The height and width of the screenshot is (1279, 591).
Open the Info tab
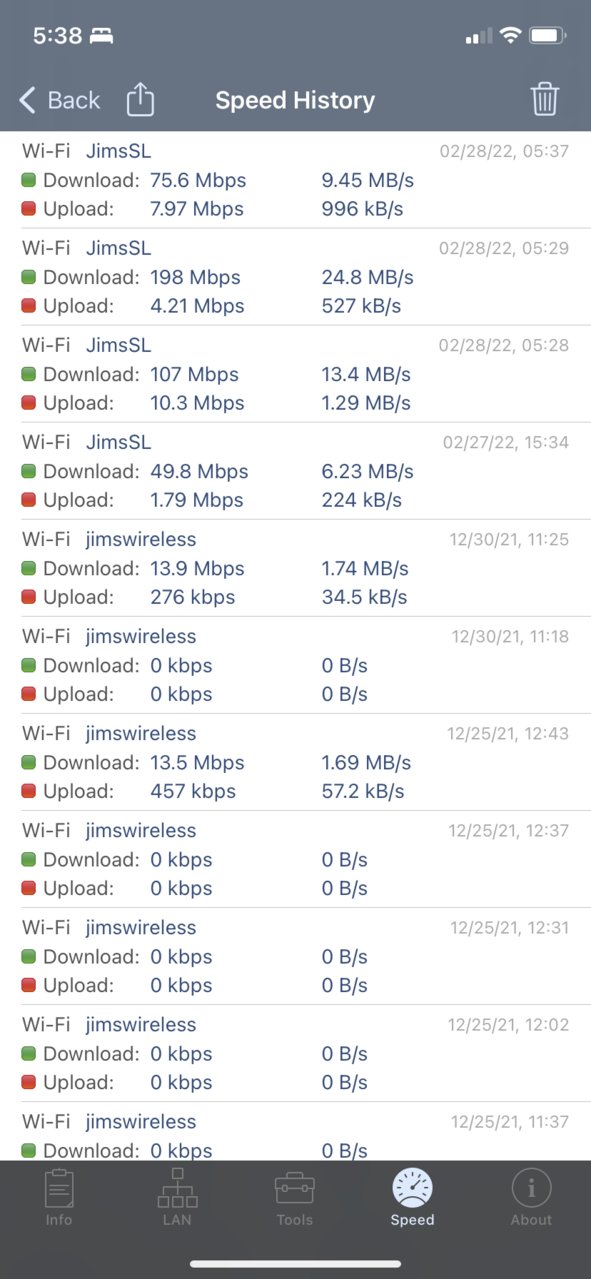(59, 1198)
